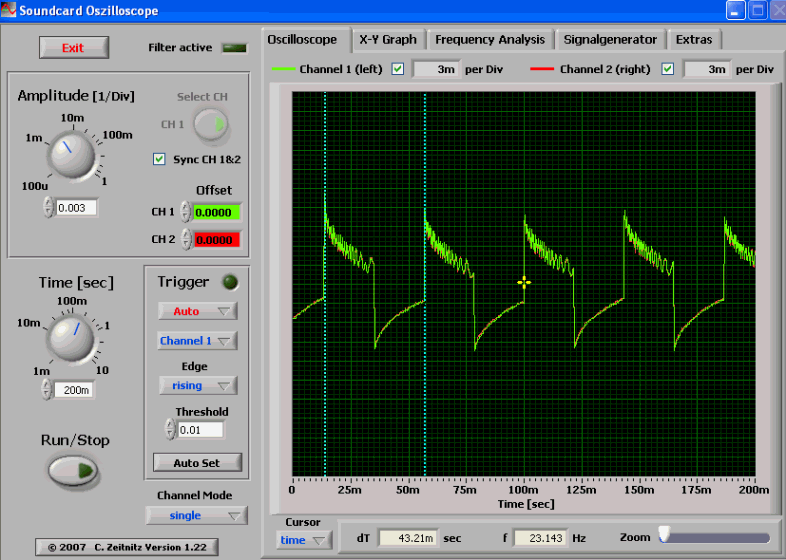Image resolution: width=786 pixels, height=560 pixels.
Task: Click the time value stepper arrows
Action: [47, 390]
